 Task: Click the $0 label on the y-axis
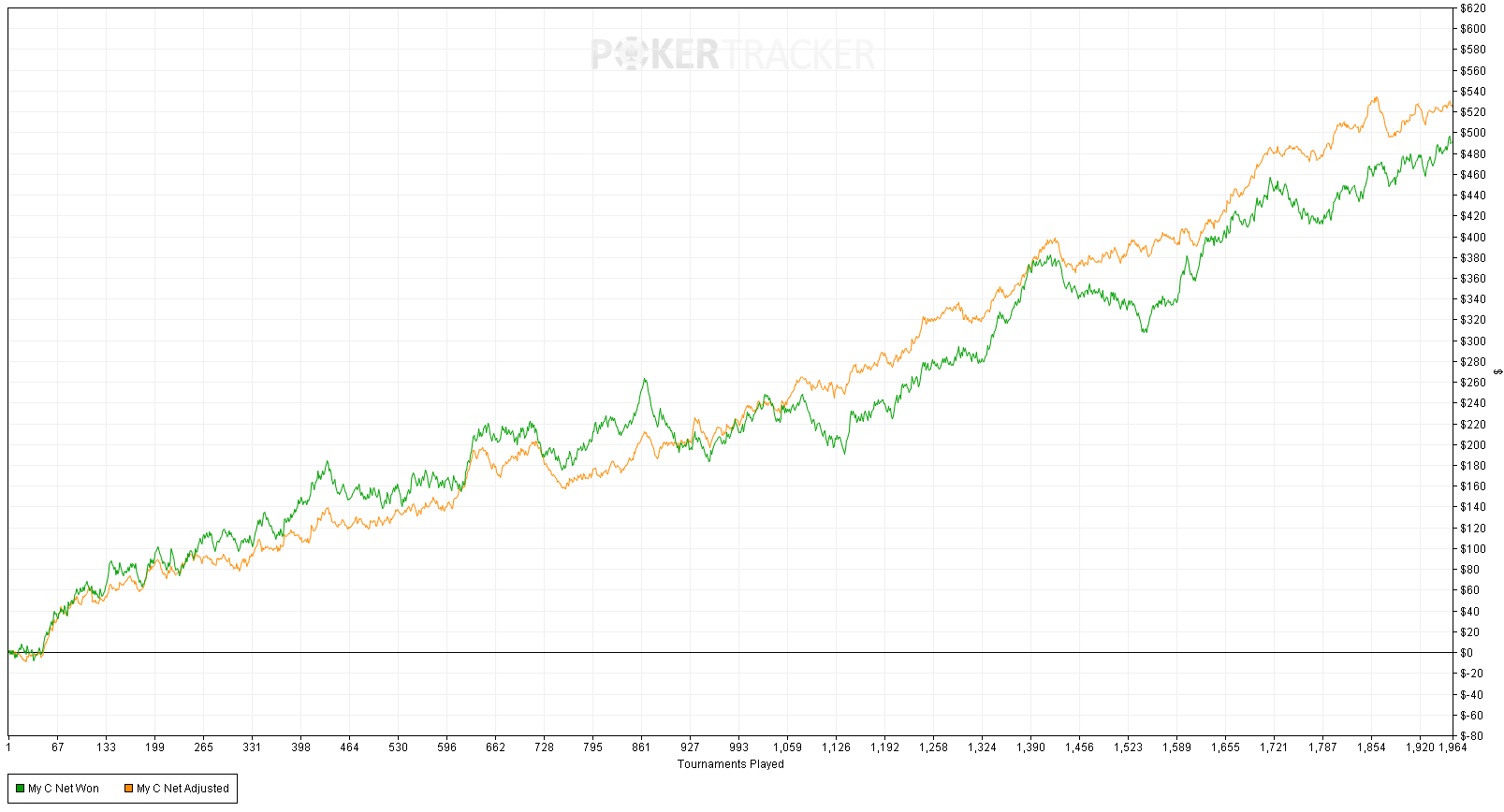click(1466, 653)
